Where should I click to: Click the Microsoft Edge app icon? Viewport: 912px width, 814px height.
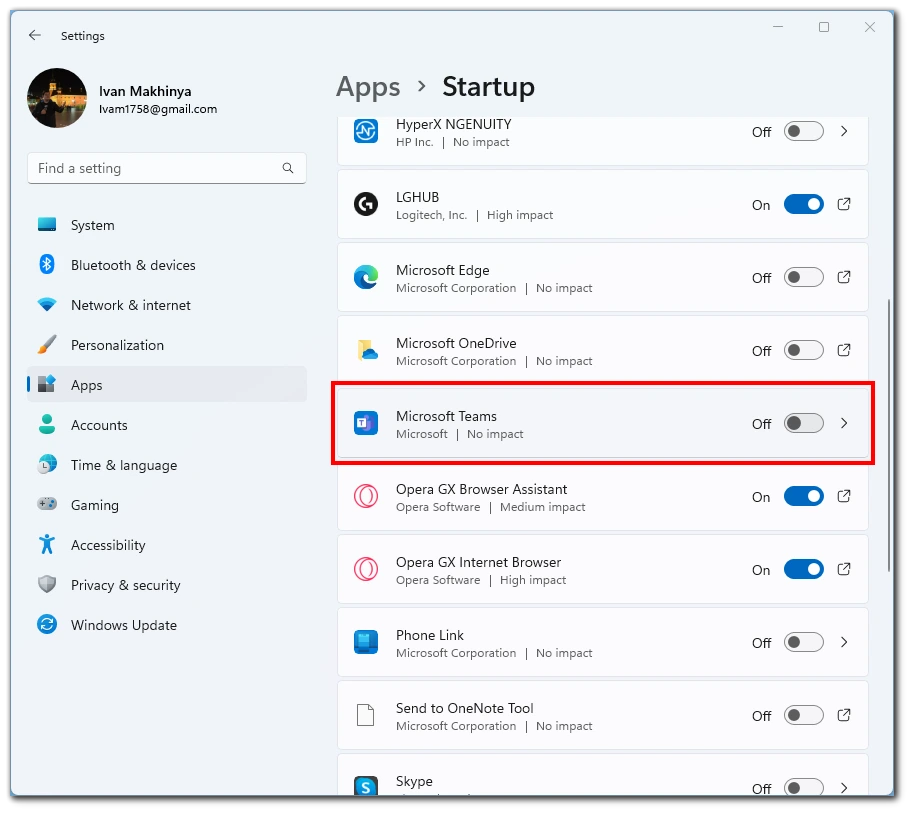click(366, 277)
